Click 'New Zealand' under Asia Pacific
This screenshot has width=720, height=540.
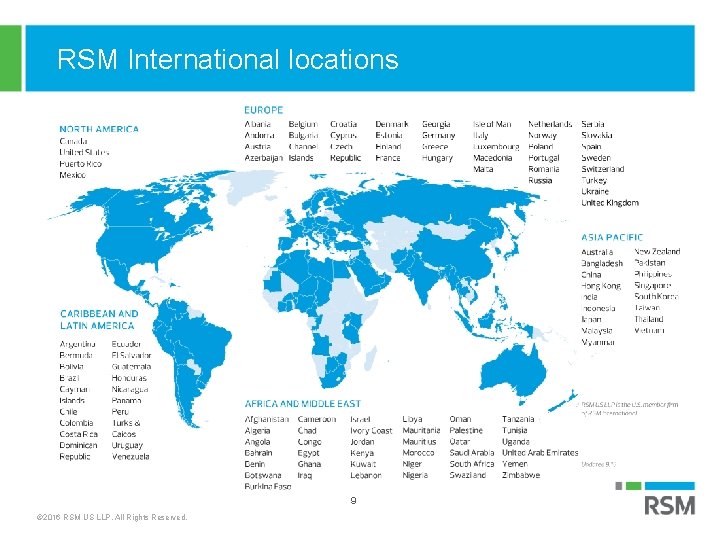[x=657, y=252]
